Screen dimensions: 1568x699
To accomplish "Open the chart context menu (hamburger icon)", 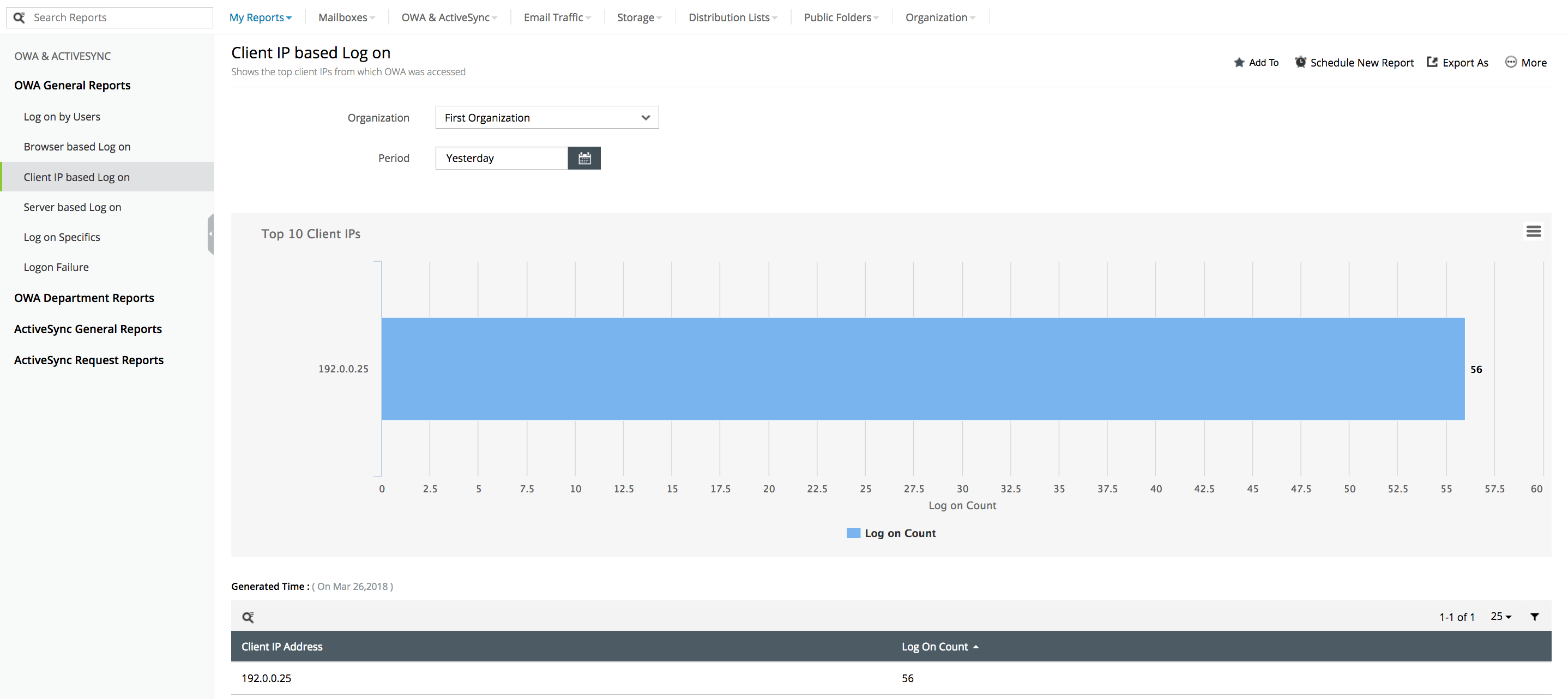I will [1534, 231].
